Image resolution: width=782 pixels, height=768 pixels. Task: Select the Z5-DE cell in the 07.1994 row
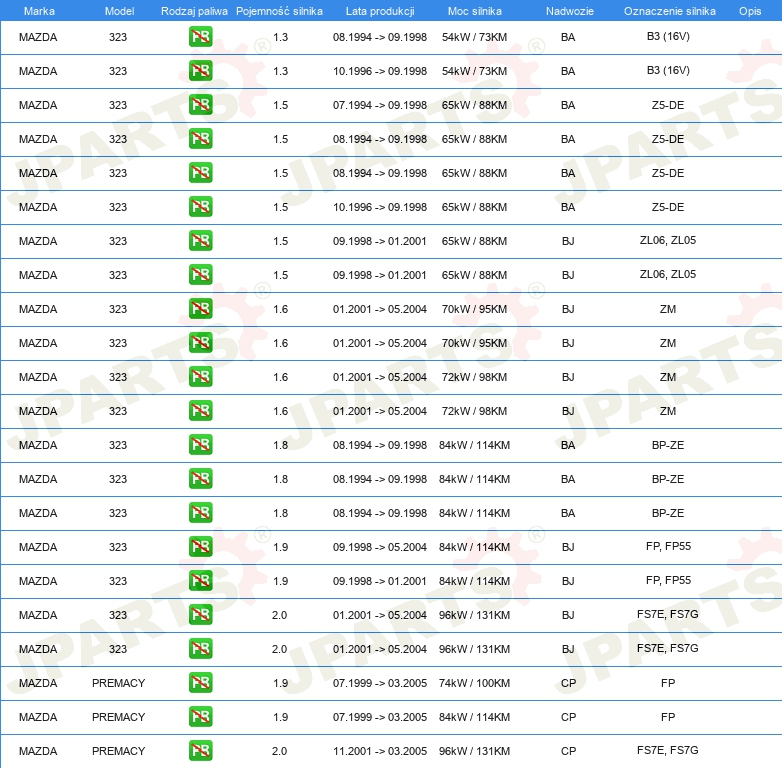coord(668,105)
